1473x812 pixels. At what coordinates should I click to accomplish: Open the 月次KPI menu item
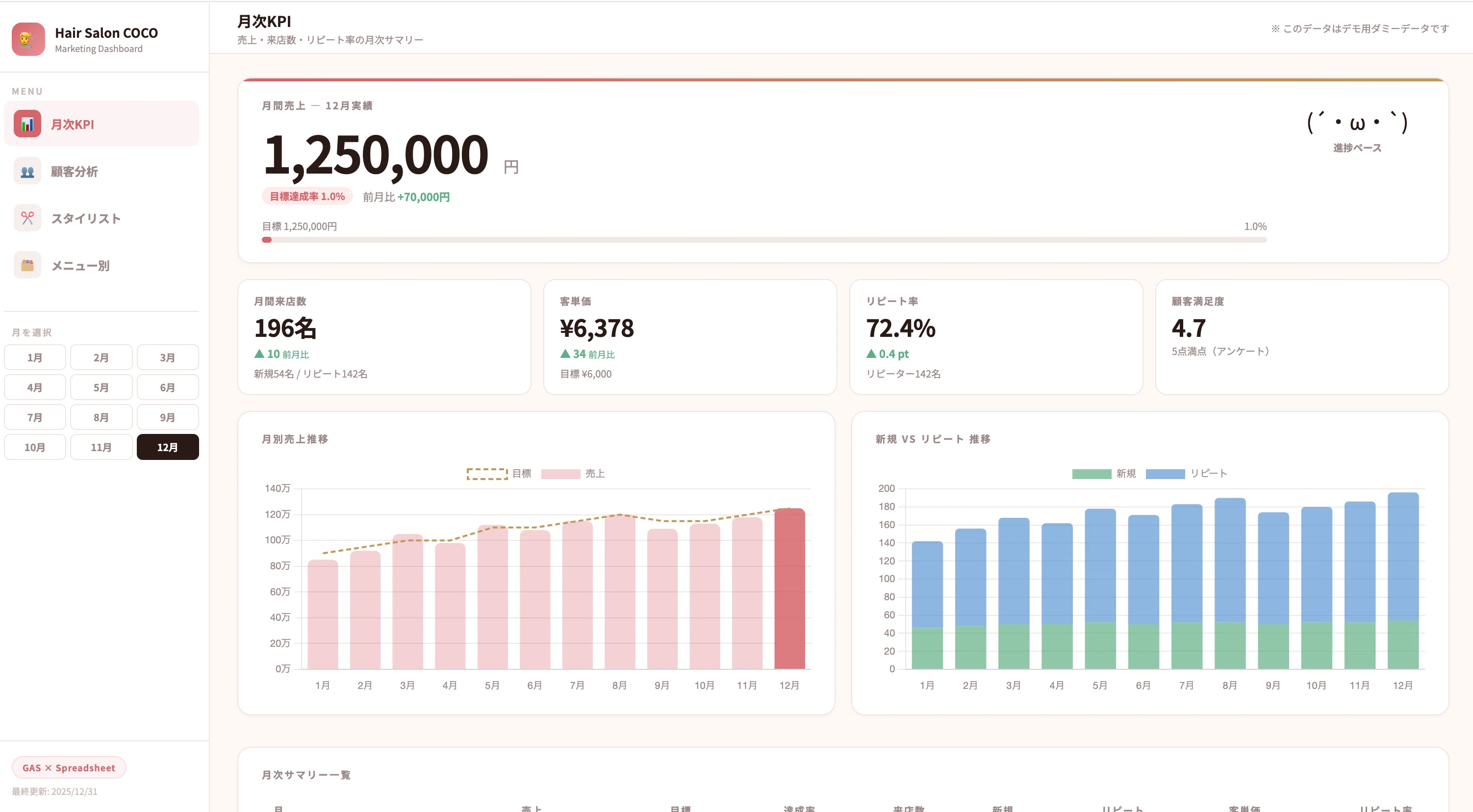(x=101, y=124)
